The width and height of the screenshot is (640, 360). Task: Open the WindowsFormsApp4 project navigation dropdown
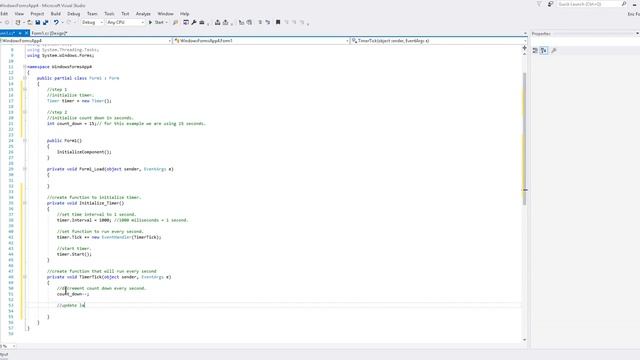click(86, 41)
